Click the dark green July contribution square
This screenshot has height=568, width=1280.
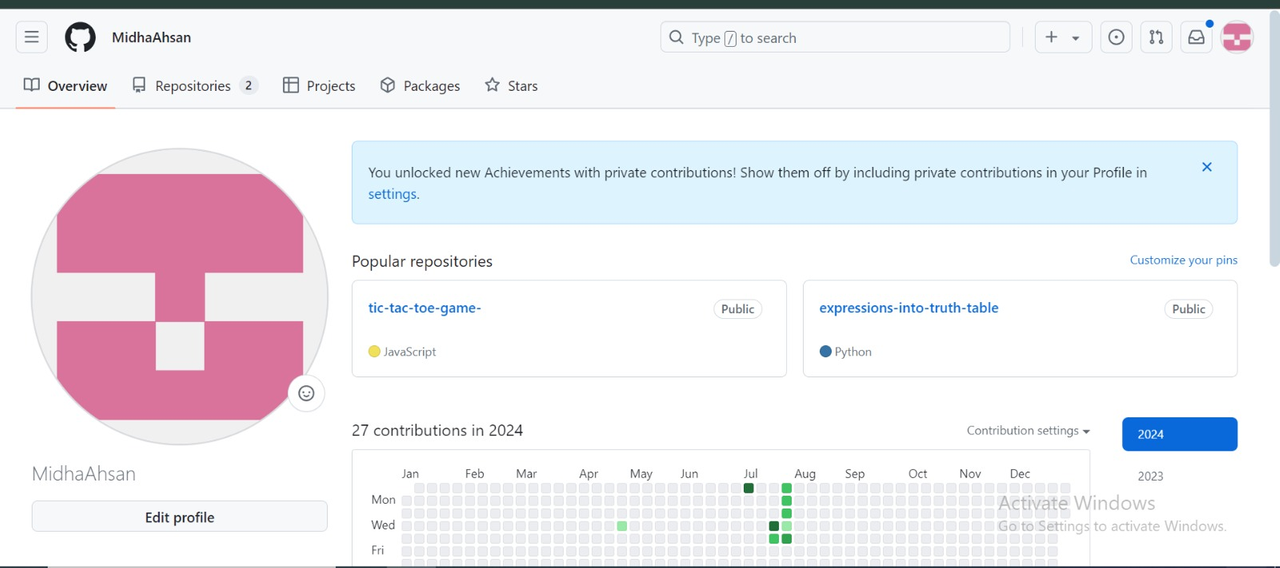pos(749,488)
